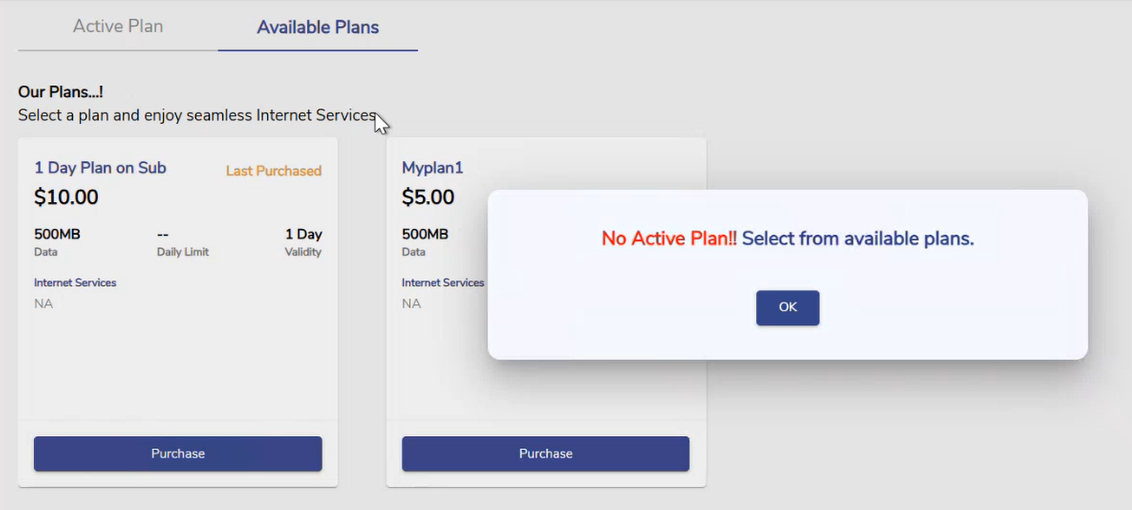Click the 1 Day Plan on Sub title
The height and width of the screenshot is (510, 1132).
[100, 168]
